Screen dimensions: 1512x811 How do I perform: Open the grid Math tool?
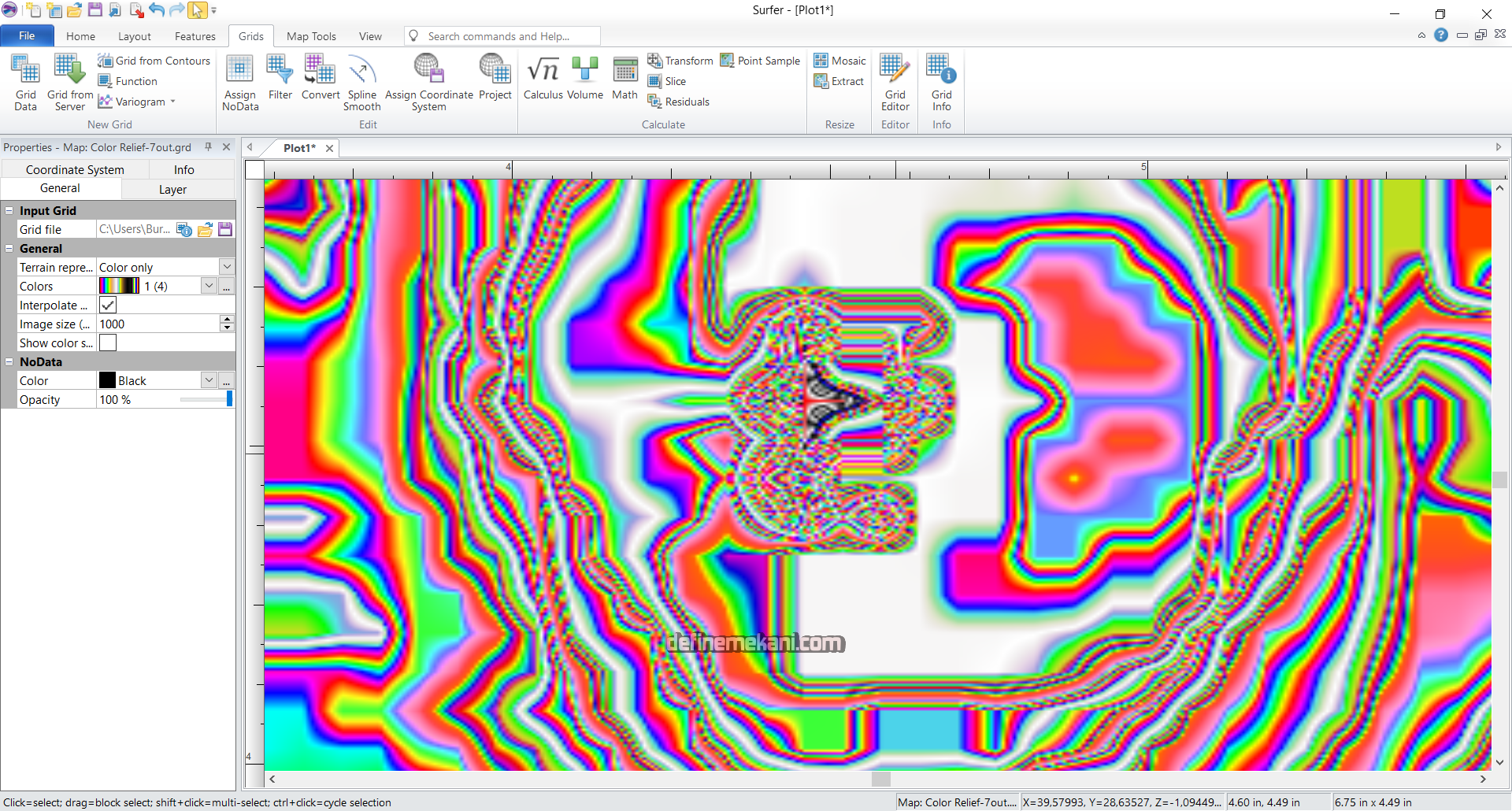(x=624, y=79)
